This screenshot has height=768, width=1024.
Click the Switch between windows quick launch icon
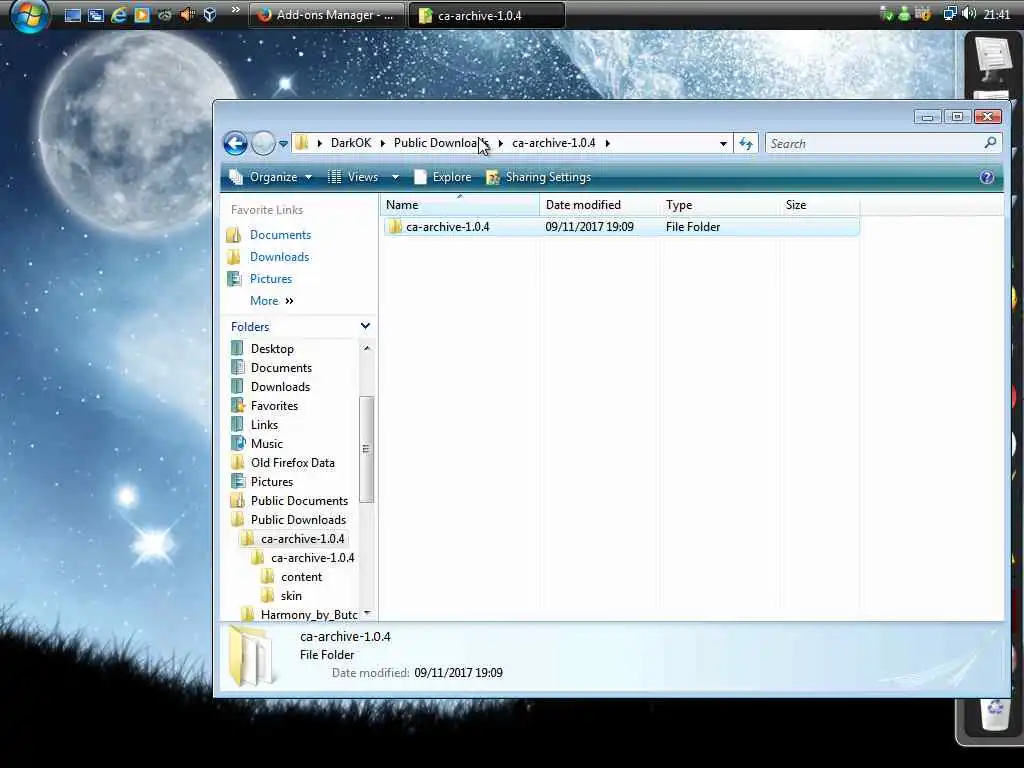tap(95, 15)
